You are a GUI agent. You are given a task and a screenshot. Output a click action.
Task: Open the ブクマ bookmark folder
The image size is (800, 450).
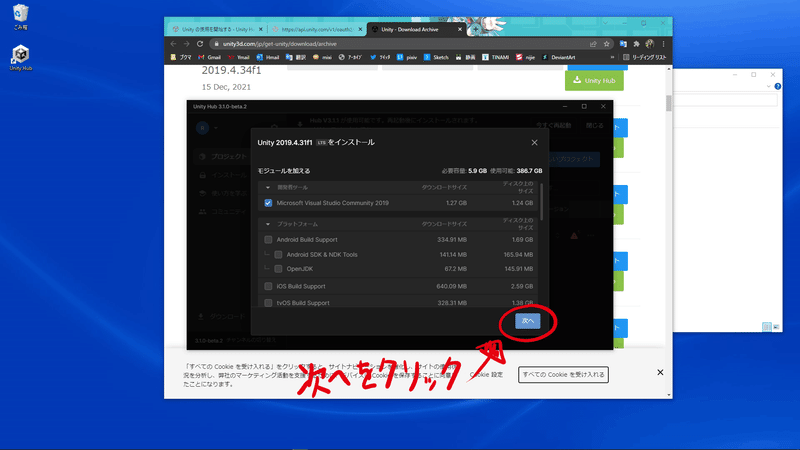pos(181,58)
